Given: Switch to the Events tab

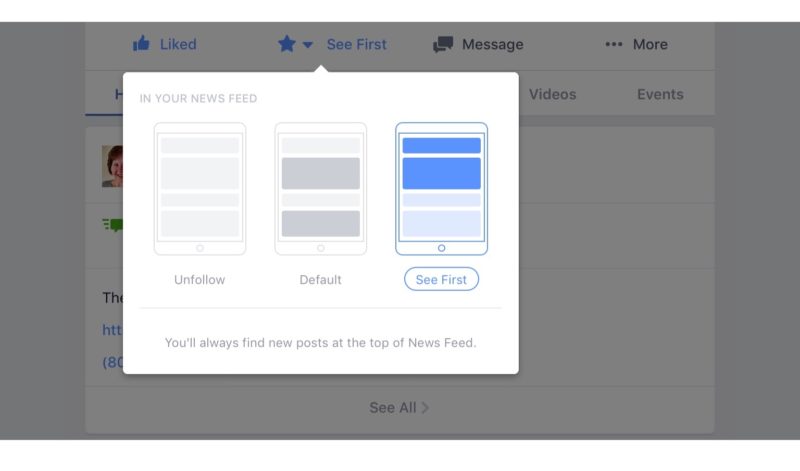Looking at the screenshot, I should 660,94.
